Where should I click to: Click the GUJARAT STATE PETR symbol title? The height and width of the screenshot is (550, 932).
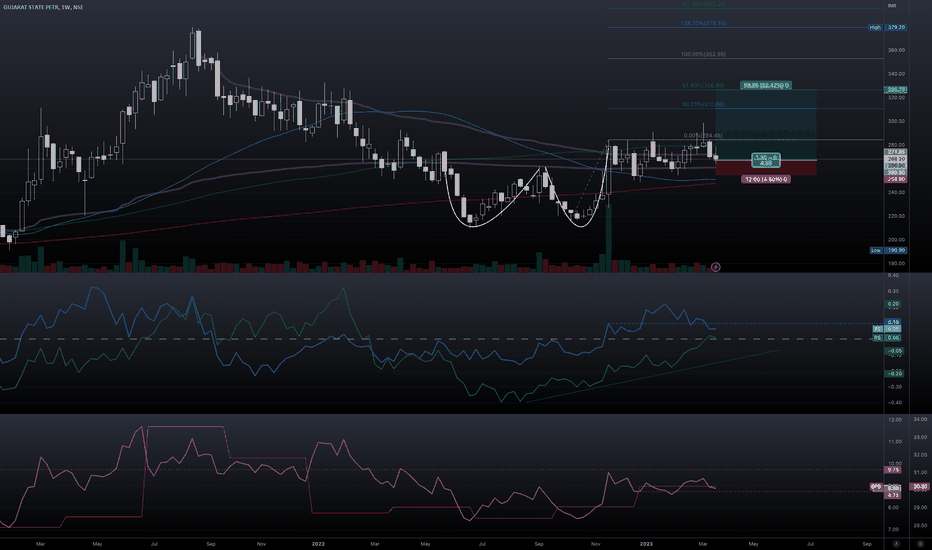pos(31,7)
